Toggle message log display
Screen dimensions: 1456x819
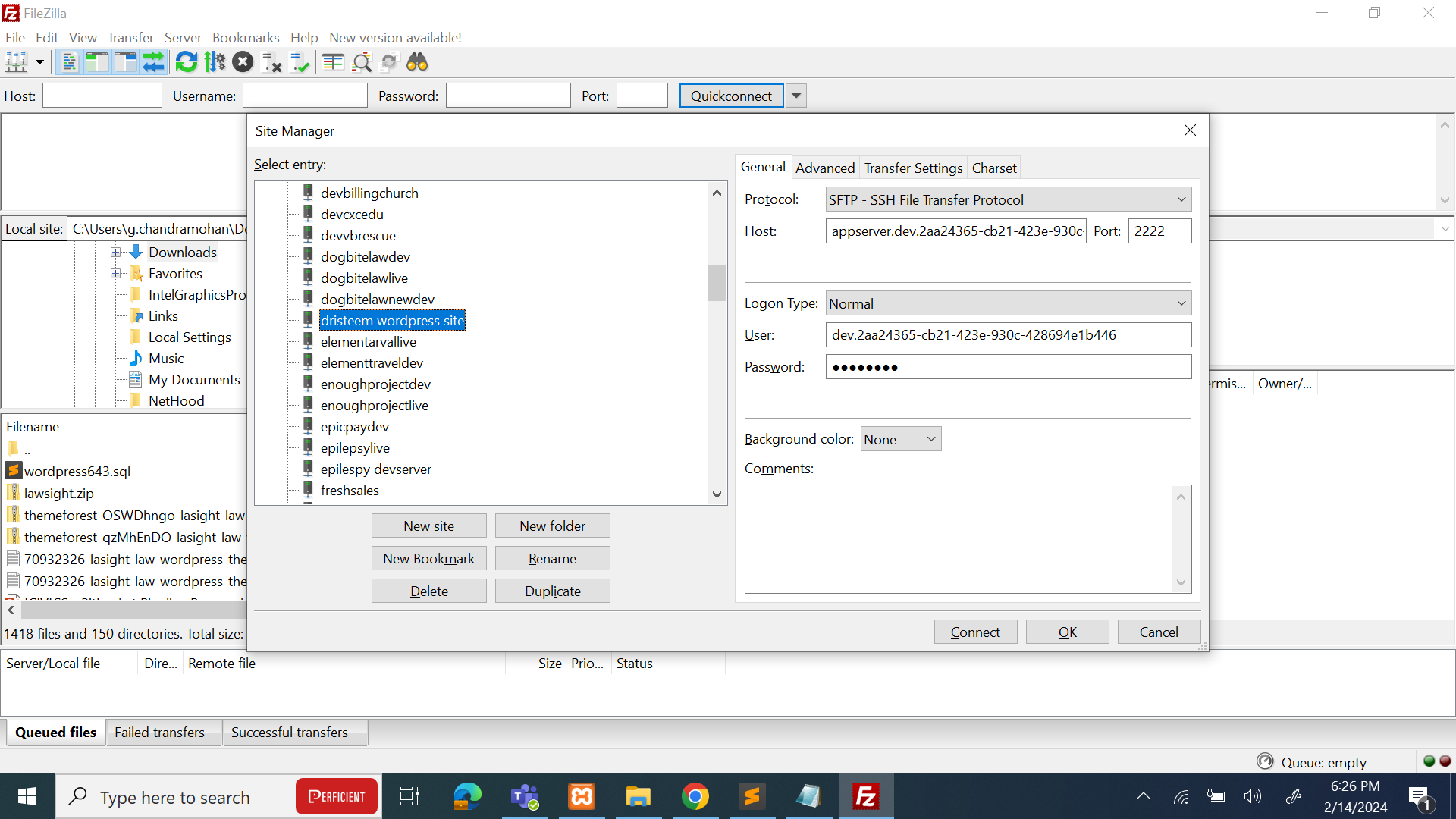point(69,62)
